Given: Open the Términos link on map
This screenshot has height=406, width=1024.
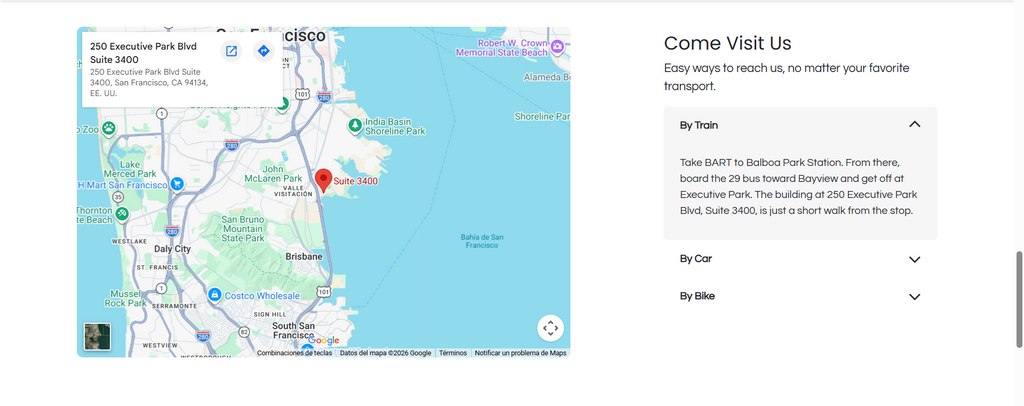Looking at the screenshot, I should pos(453,353).
